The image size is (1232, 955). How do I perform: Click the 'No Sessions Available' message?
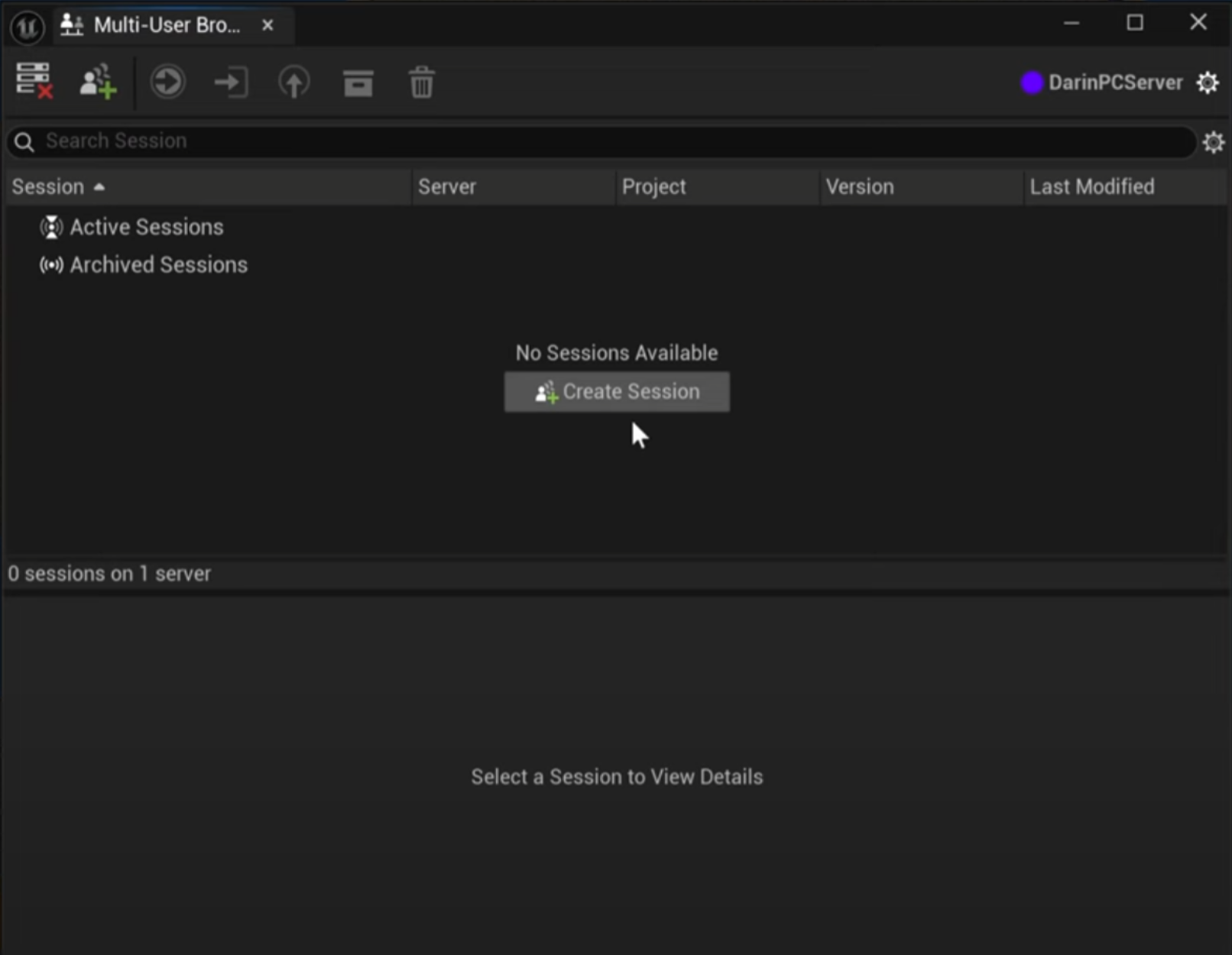617,353
